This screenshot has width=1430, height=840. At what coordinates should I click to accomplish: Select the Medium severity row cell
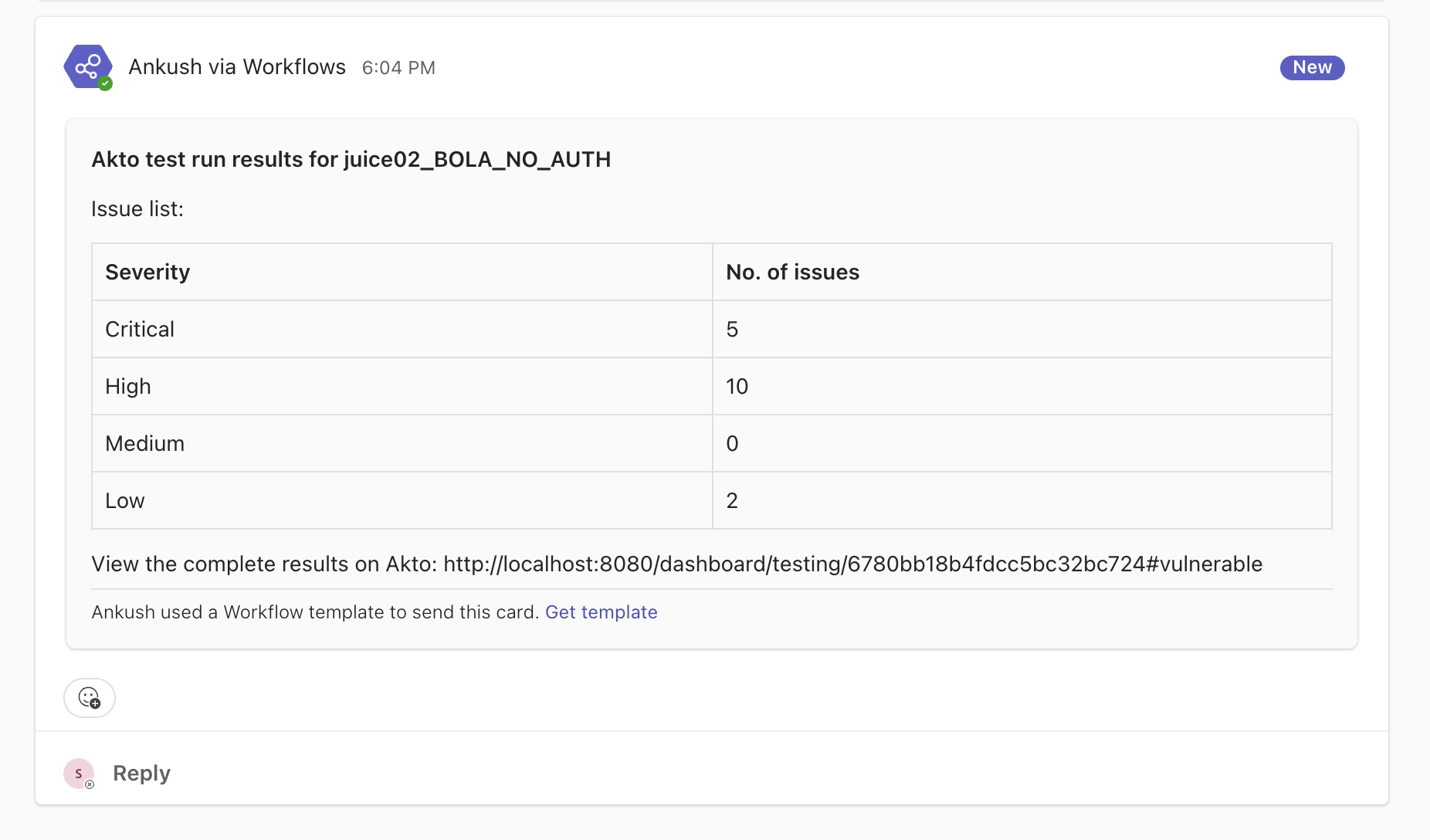coord(145,443)
